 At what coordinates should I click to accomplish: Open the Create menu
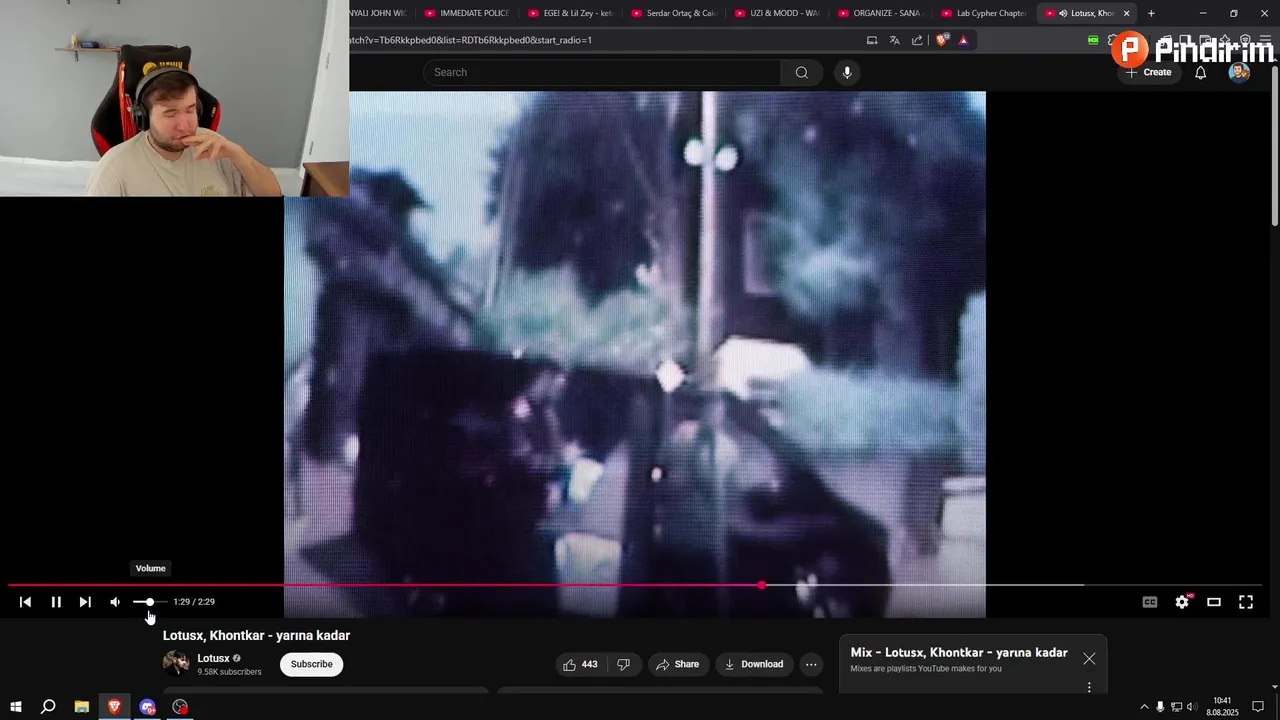(1148, 72)
